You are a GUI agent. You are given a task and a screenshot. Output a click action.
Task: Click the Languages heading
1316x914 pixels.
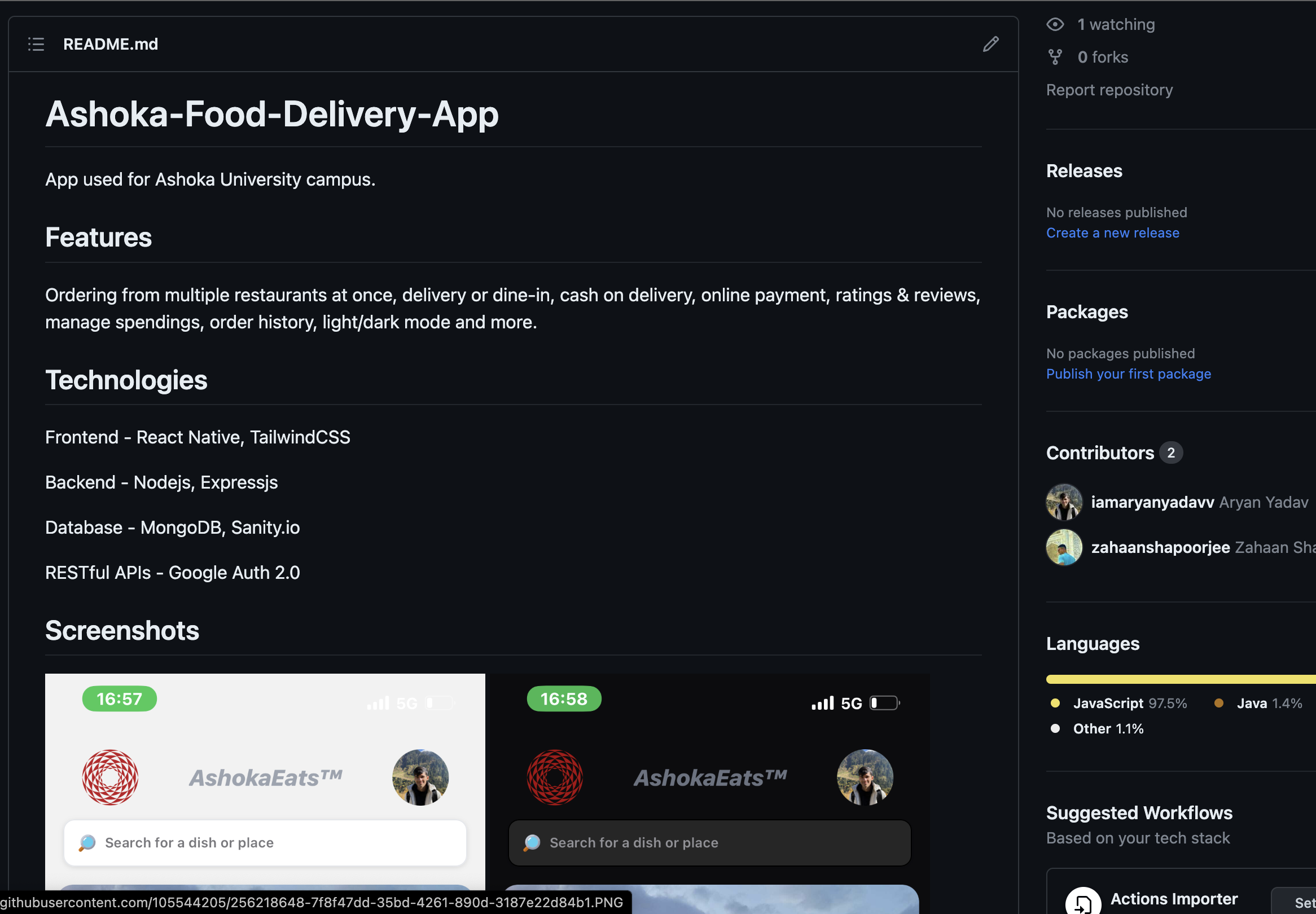(x=1092, y=644)
